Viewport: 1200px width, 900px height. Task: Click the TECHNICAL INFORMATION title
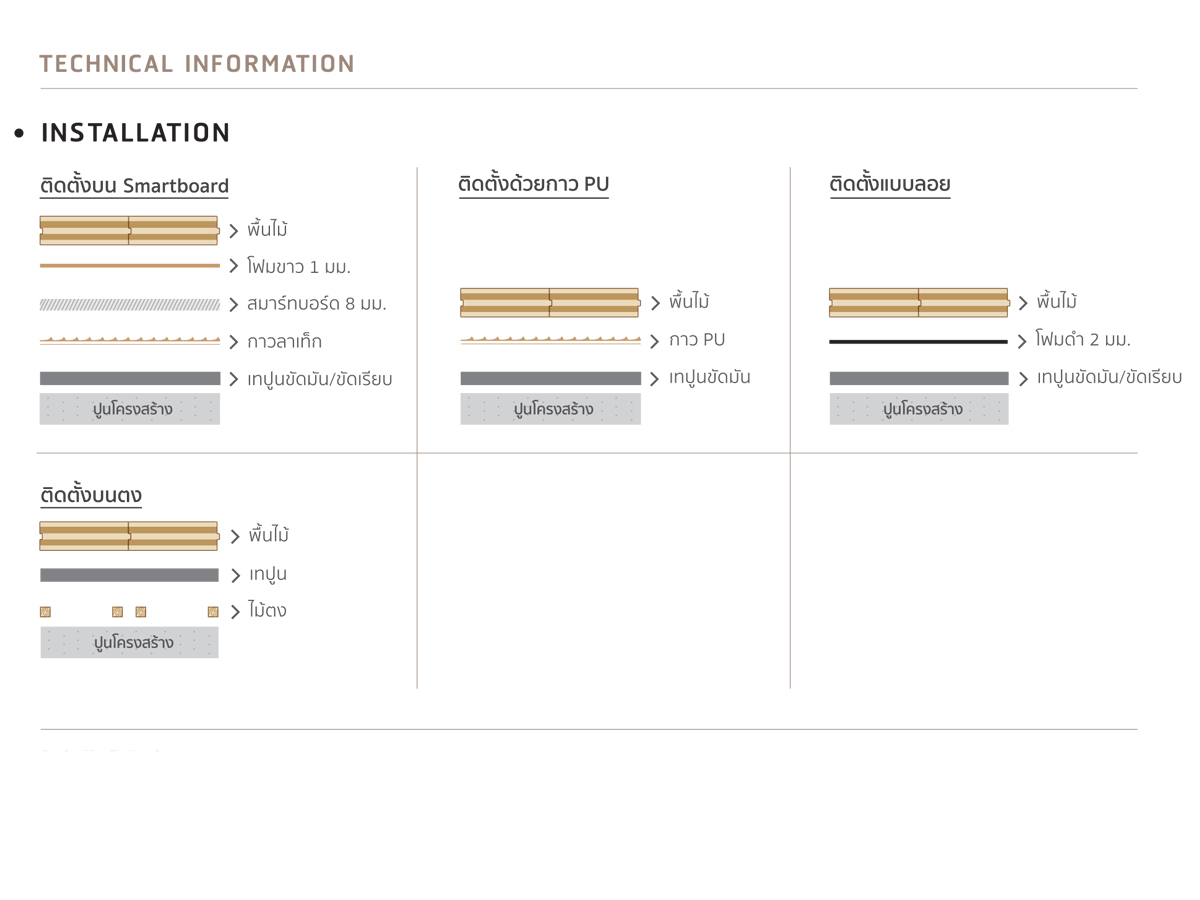click(197, 64)
